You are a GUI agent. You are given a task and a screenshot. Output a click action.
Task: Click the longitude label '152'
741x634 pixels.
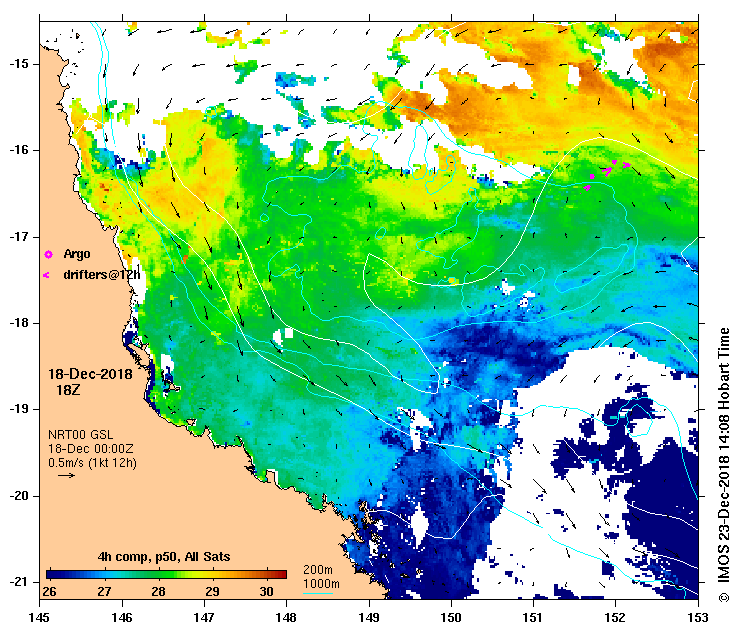(615, 617)
